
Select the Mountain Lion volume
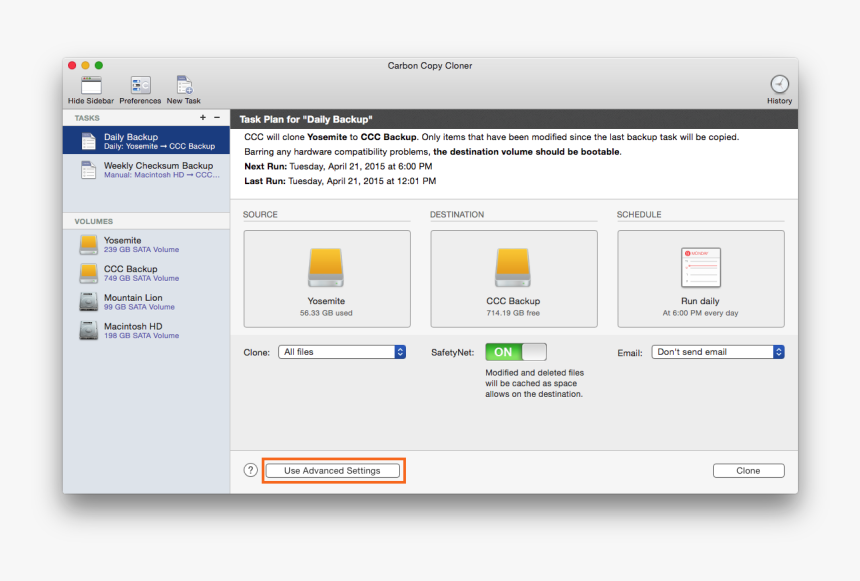pos(146,302)
